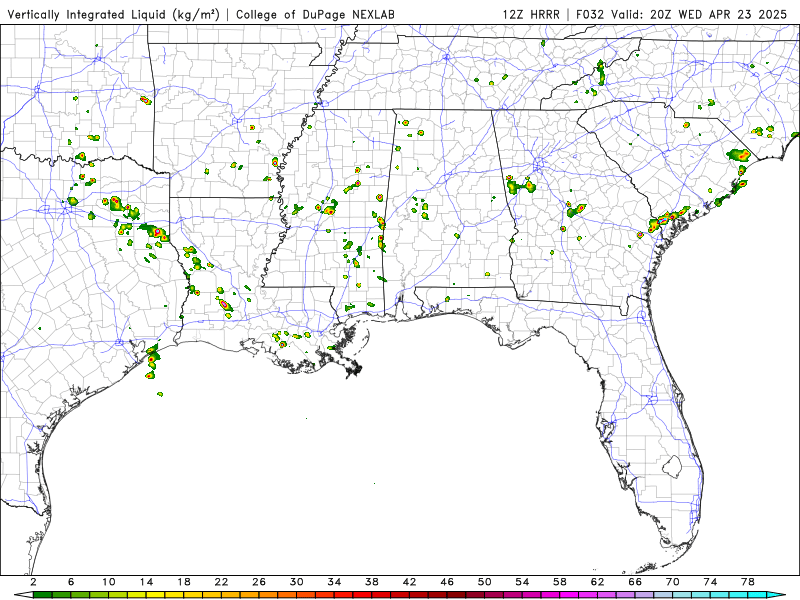The width and height of the screenshot is (800, 600).
Task: Click the '12Z HRRR' model run label
Action: pos(531,14)
